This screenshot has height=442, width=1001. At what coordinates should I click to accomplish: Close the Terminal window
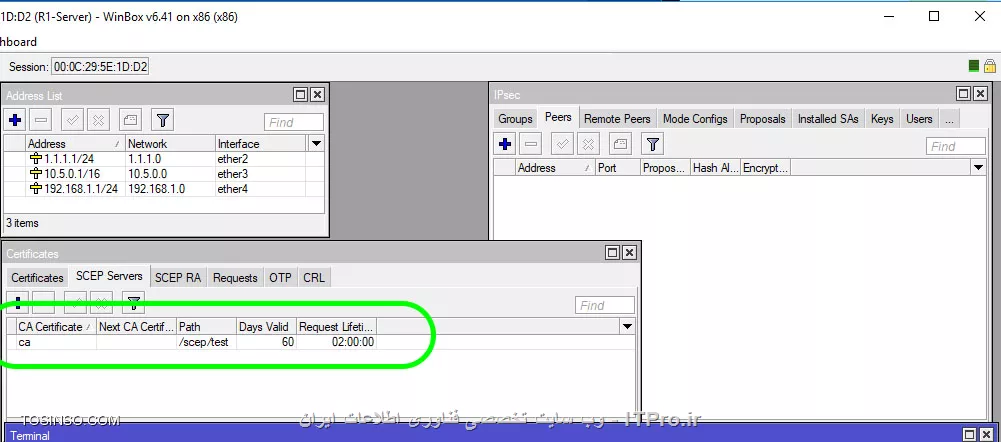click(986, 433)
